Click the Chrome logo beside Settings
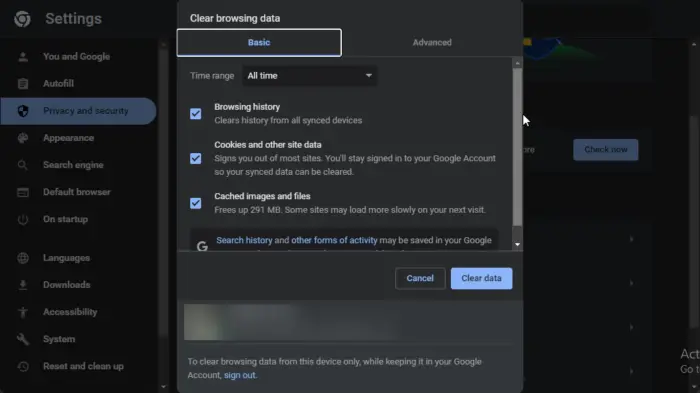Image resolution: width=700 pixels, height=393 pixels. 22,19
